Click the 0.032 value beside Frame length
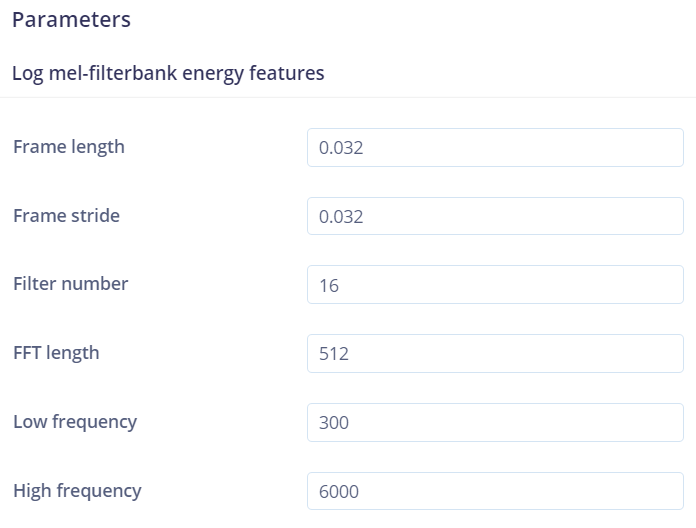This screenshot has width=696, height=528. click(341, 149)
